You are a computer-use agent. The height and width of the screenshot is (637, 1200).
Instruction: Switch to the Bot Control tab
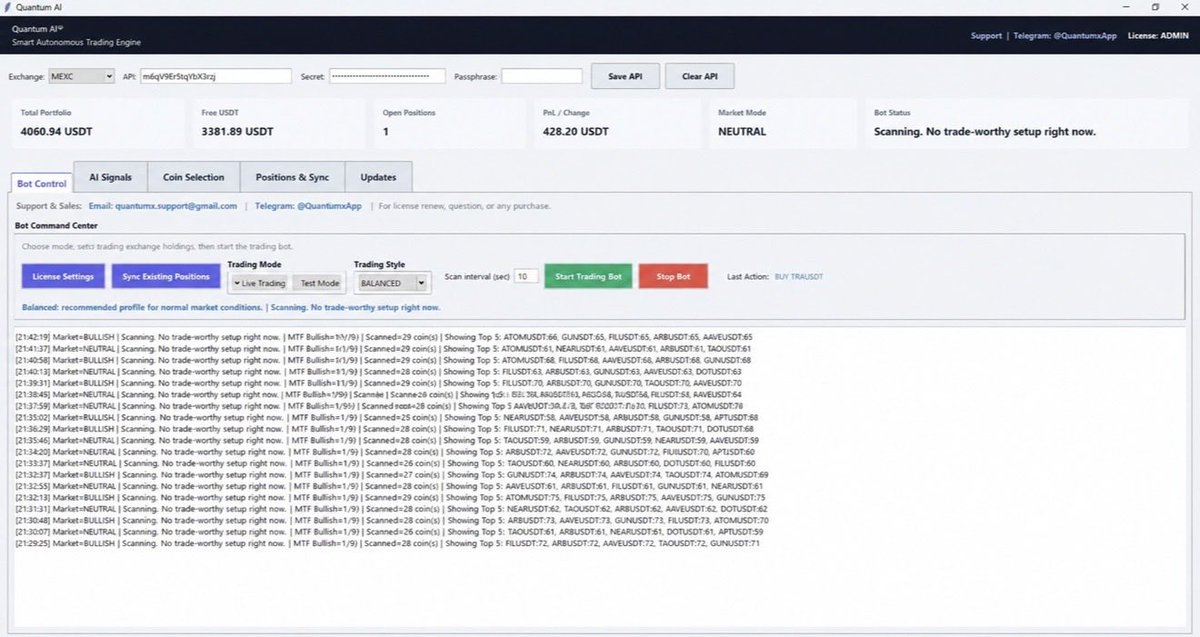(42, 183)
